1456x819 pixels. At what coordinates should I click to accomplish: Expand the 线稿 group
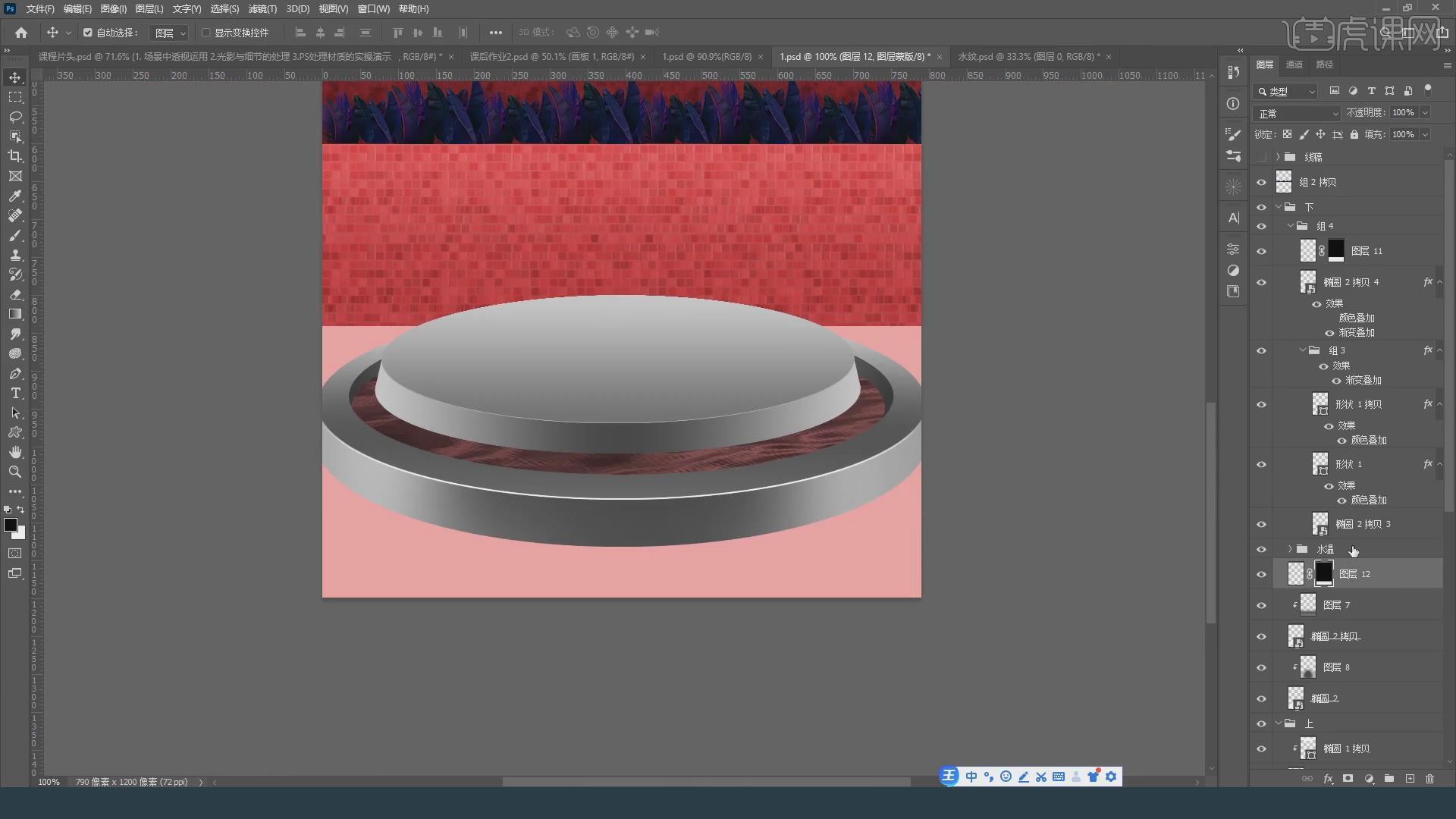tap(1279, 157)
